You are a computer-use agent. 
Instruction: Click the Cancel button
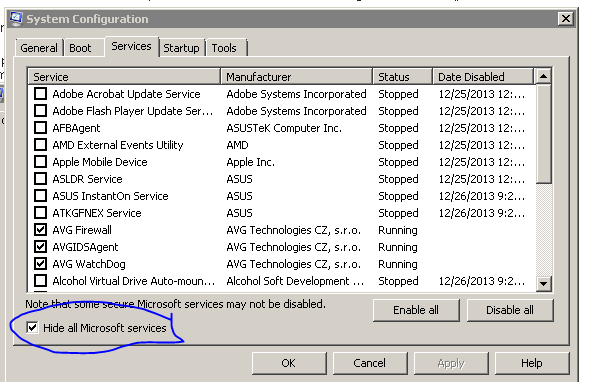click(370, 363)
